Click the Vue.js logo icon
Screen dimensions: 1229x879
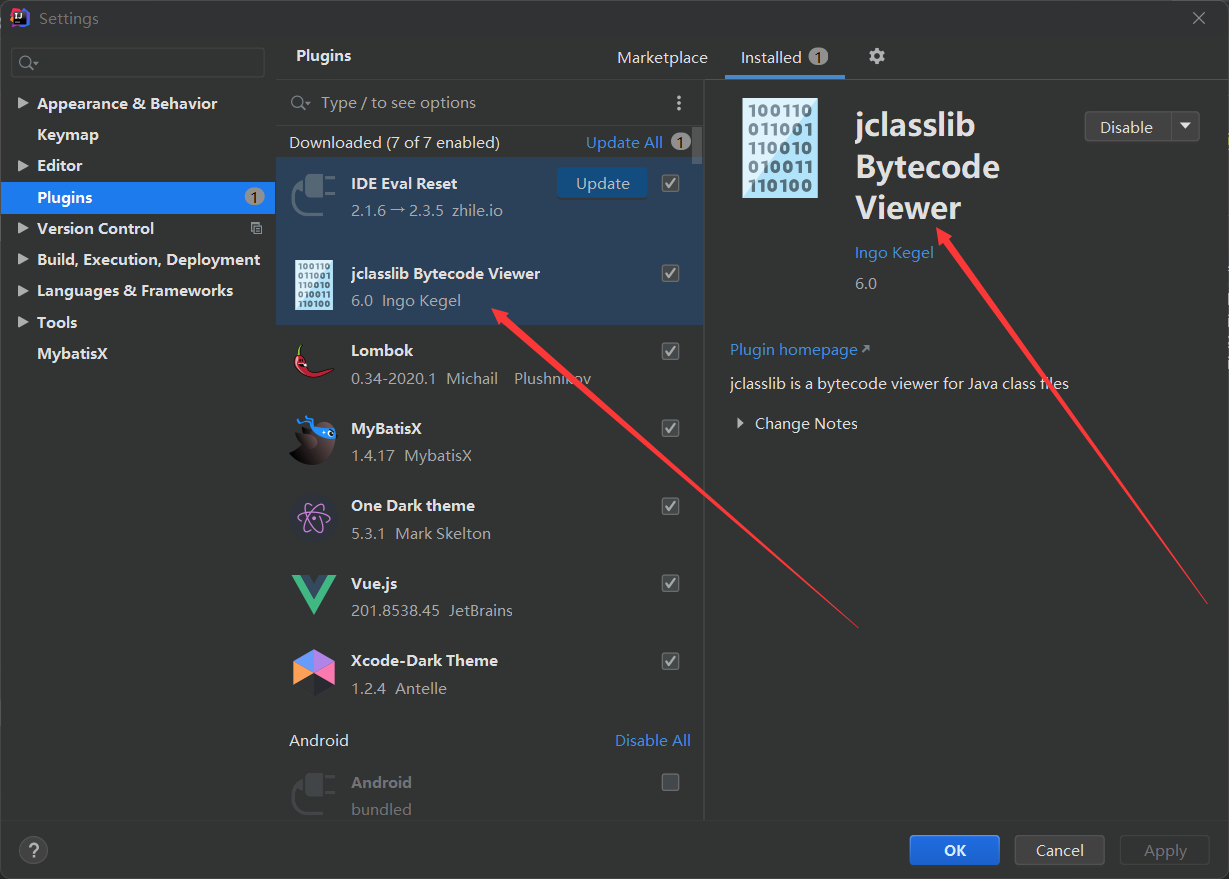(x=313, y=595)
